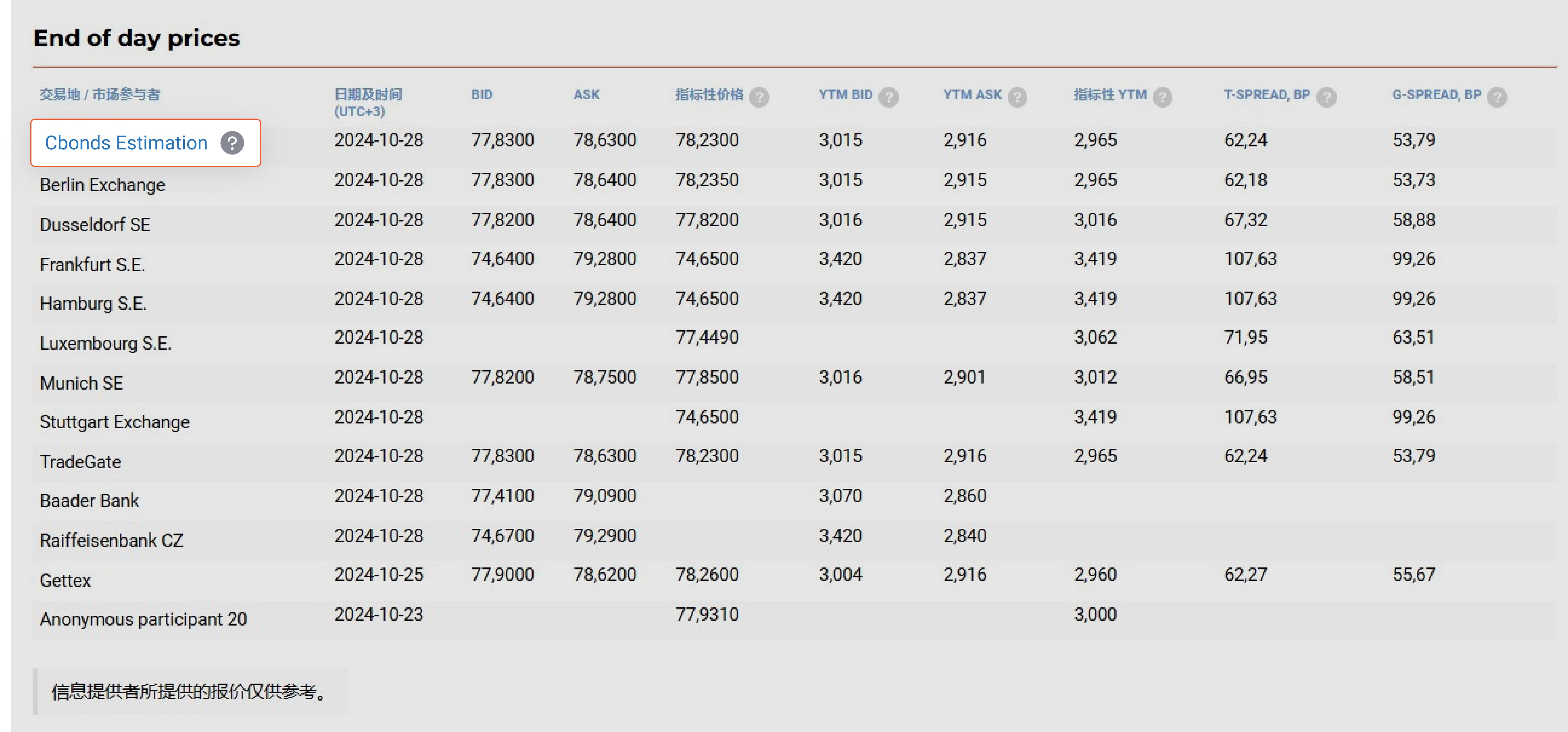Click Raiffeisenbank CZ ask price 79,2900
The height and width of the screenshot is (732, 1568).
[x=604, y=536]
